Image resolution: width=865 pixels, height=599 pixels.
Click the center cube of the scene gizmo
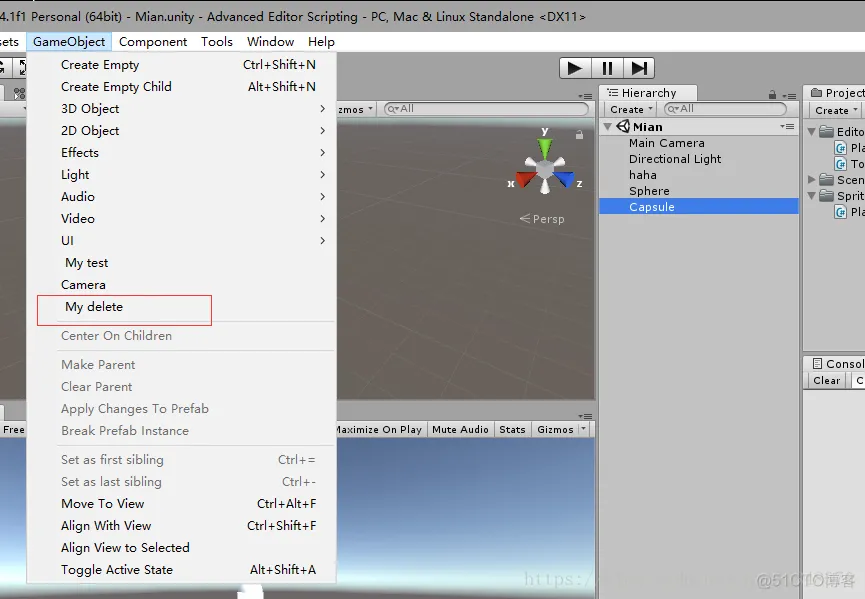click(544, 169)
